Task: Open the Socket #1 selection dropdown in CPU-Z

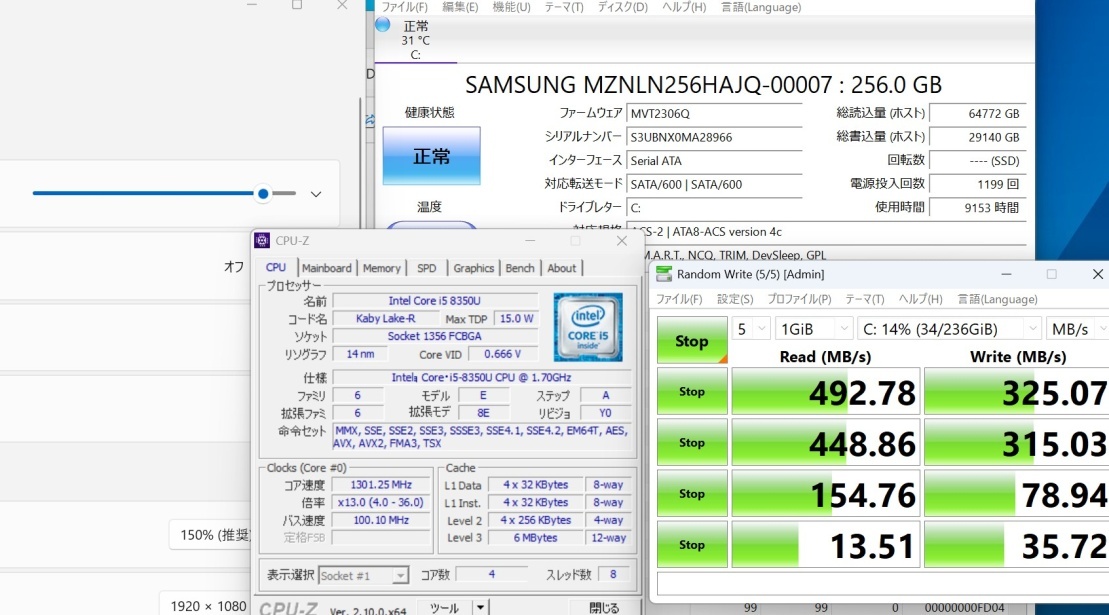Action: point(363,575)
